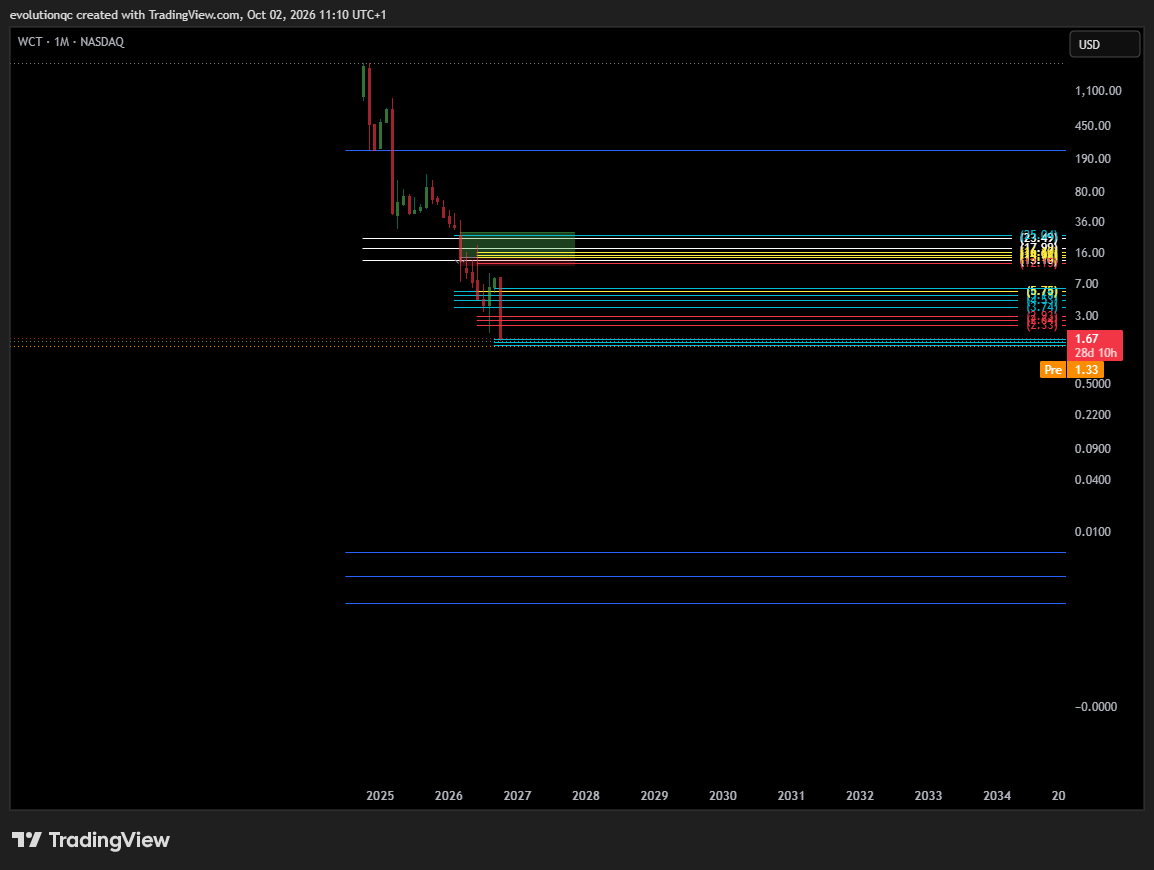Select the green shaded rectangle zone on chart
This screenshot has width=1154, height=870.
pyautogui.click(x=518, y=246)
